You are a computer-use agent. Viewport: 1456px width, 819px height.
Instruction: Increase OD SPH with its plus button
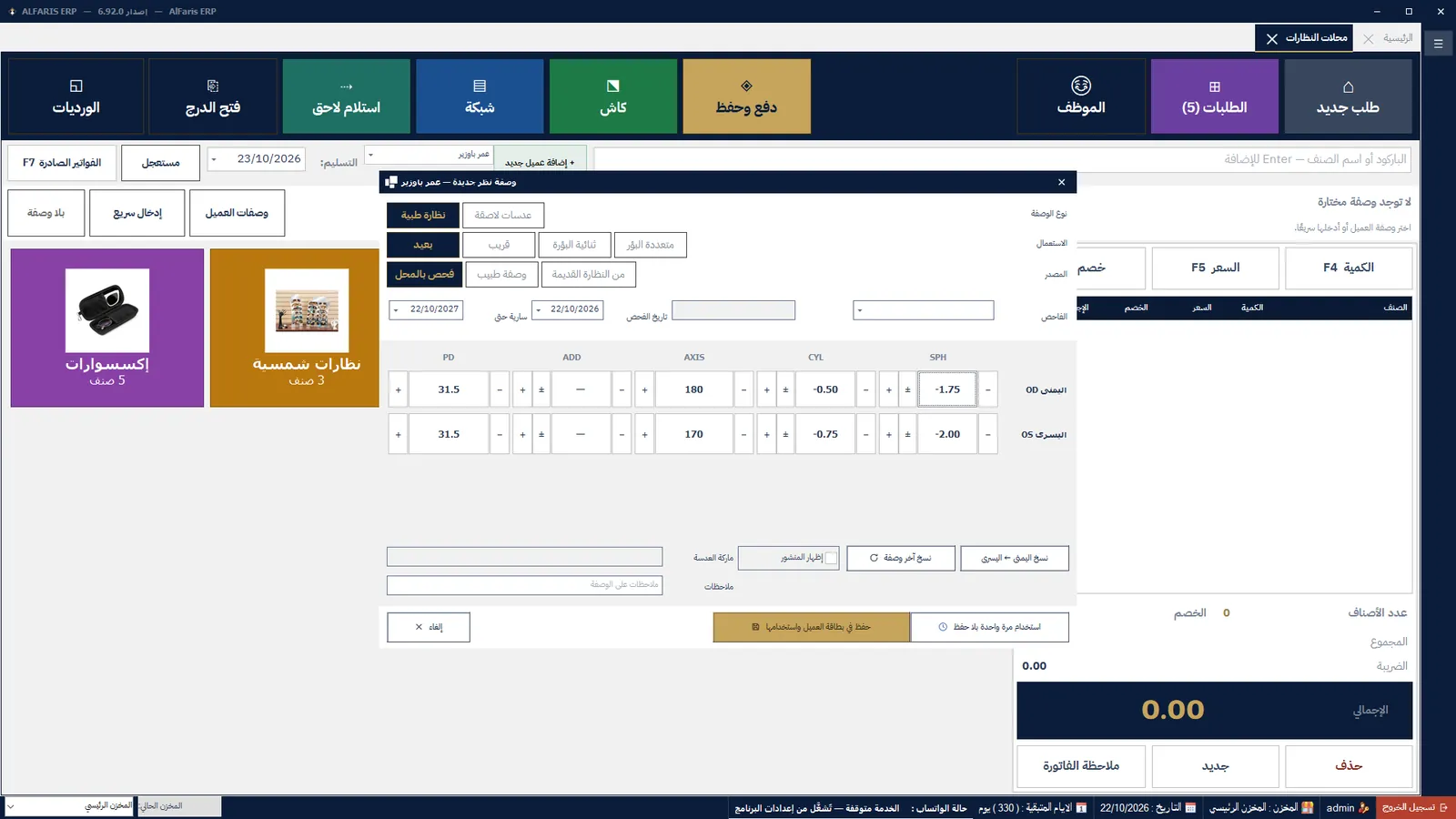pos(889,389)
